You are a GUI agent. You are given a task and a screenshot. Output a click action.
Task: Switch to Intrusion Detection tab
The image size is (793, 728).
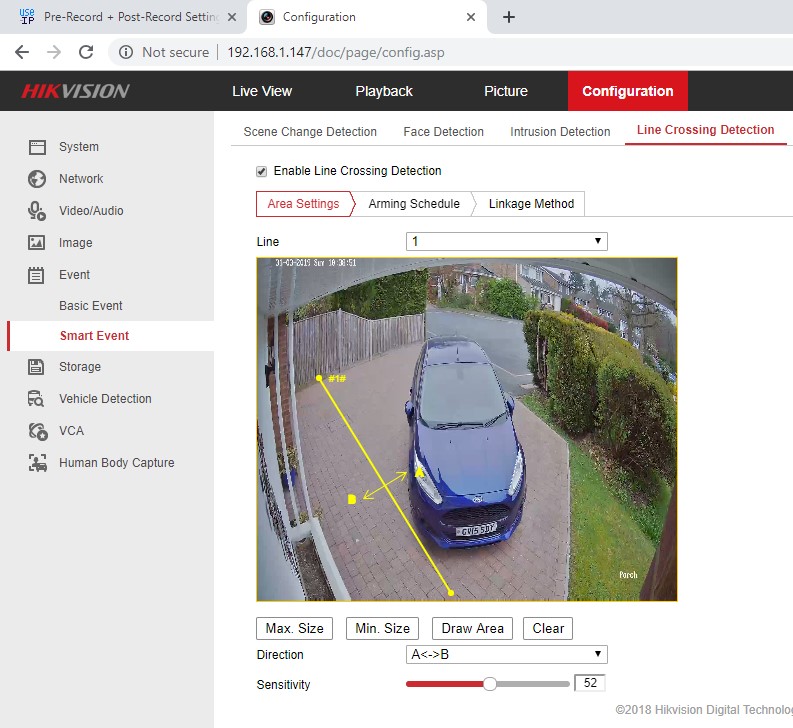click(560, 132)
